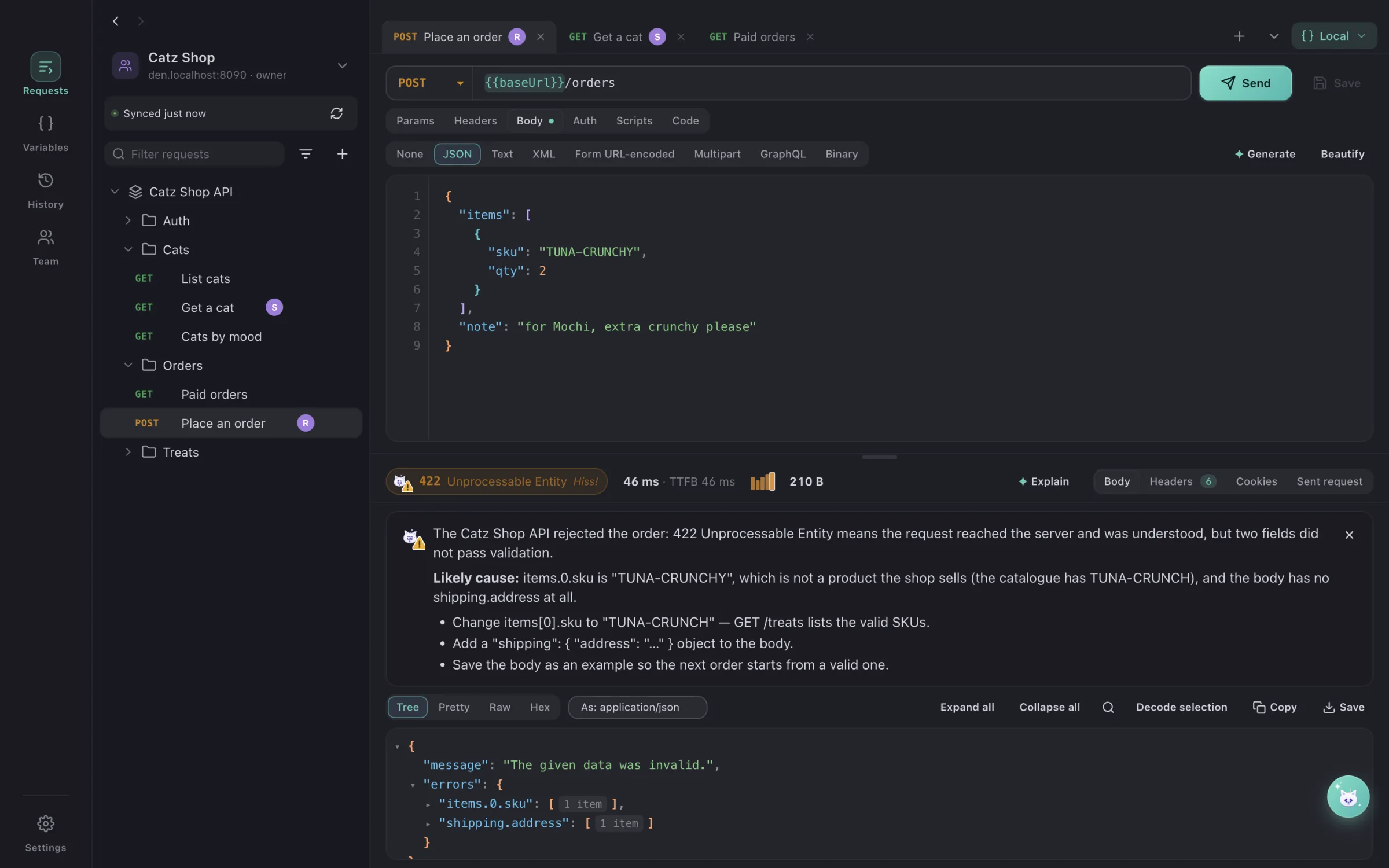Dismiss the explanation panel
The width and height of the screenshot is (1389, 868).
click(x=1349, y=535)
